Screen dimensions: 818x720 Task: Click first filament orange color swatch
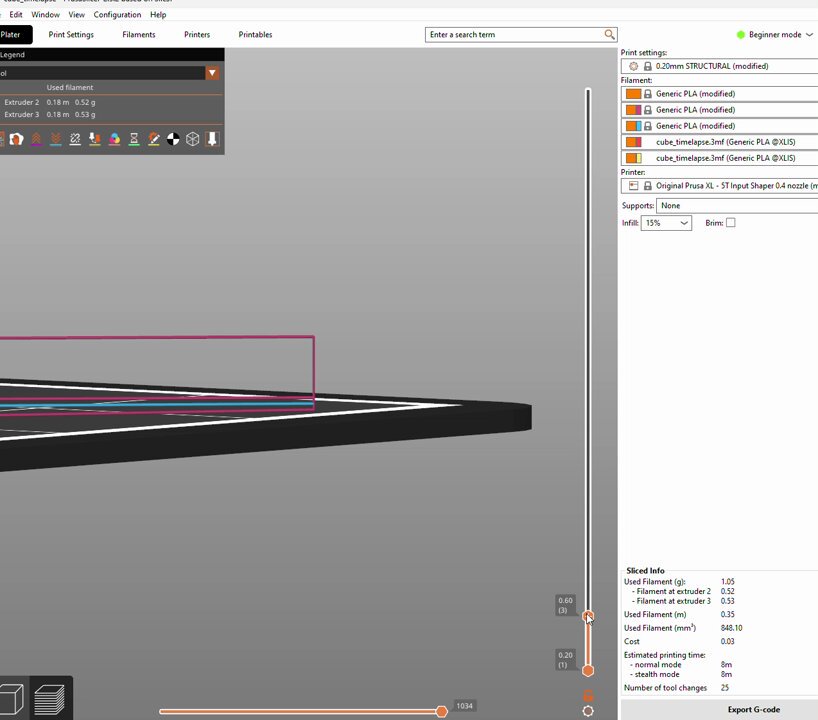point(633,94)
